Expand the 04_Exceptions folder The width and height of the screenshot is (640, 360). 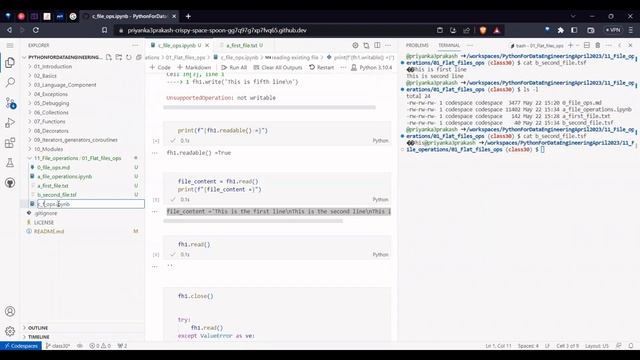click(x=51, y=94)
